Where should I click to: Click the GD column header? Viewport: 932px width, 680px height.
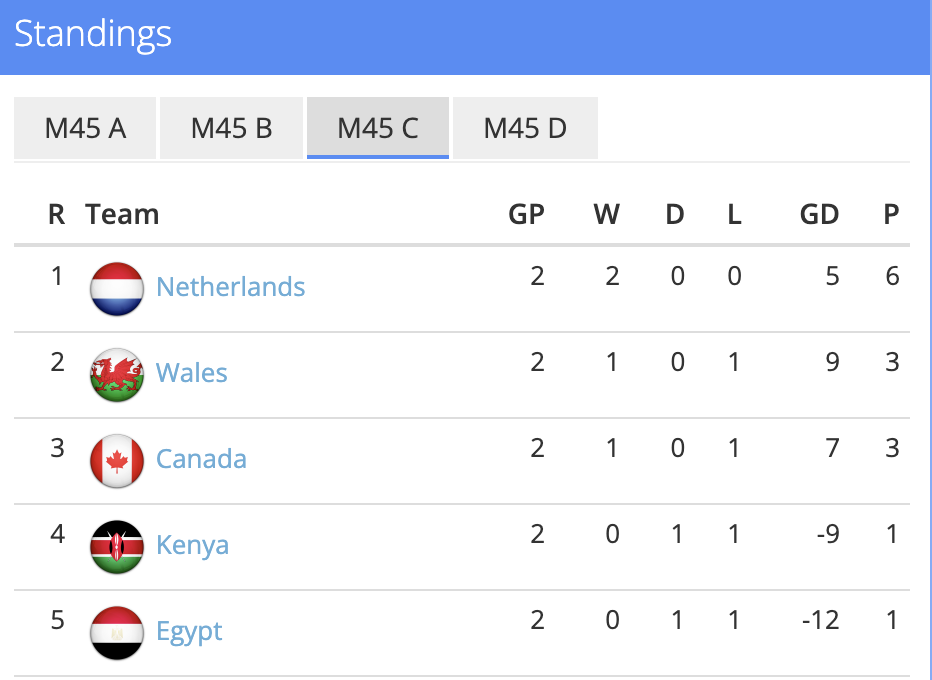(819, 214)
